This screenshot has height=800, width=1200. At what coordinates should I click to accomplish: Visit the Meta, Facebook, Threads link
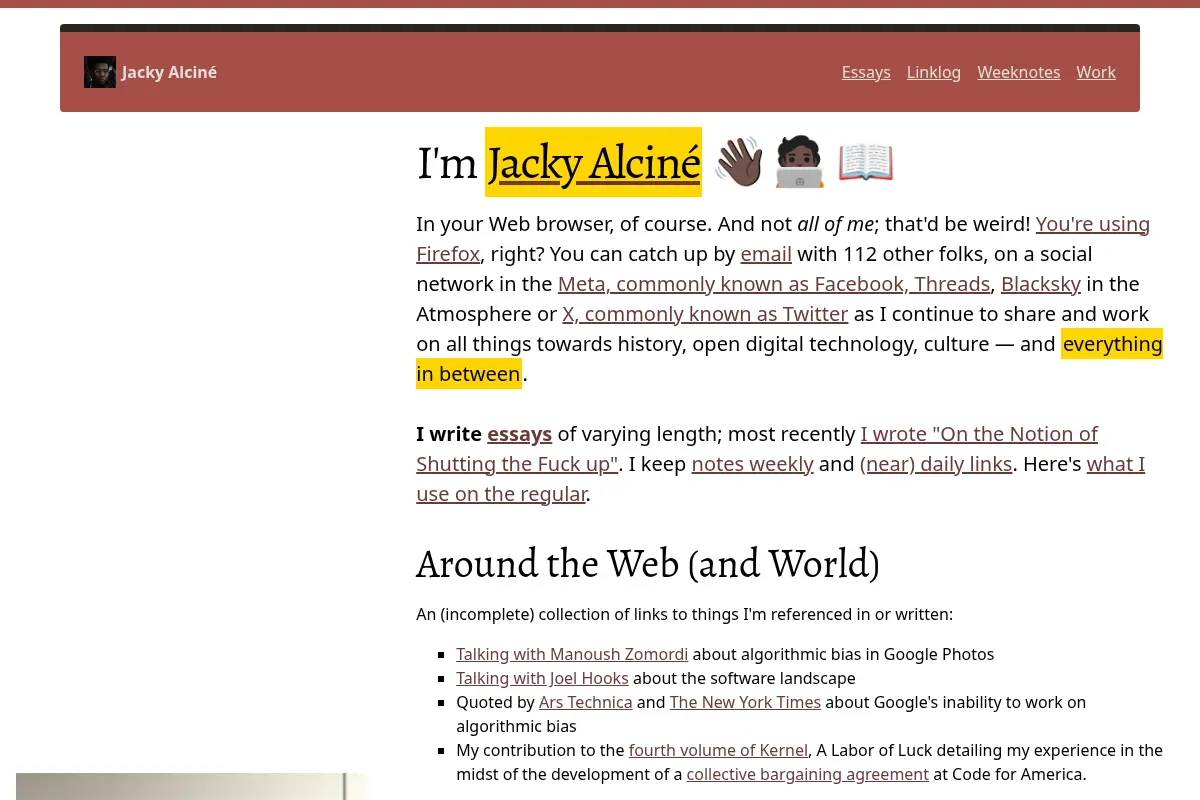click(x=774, y=284)
